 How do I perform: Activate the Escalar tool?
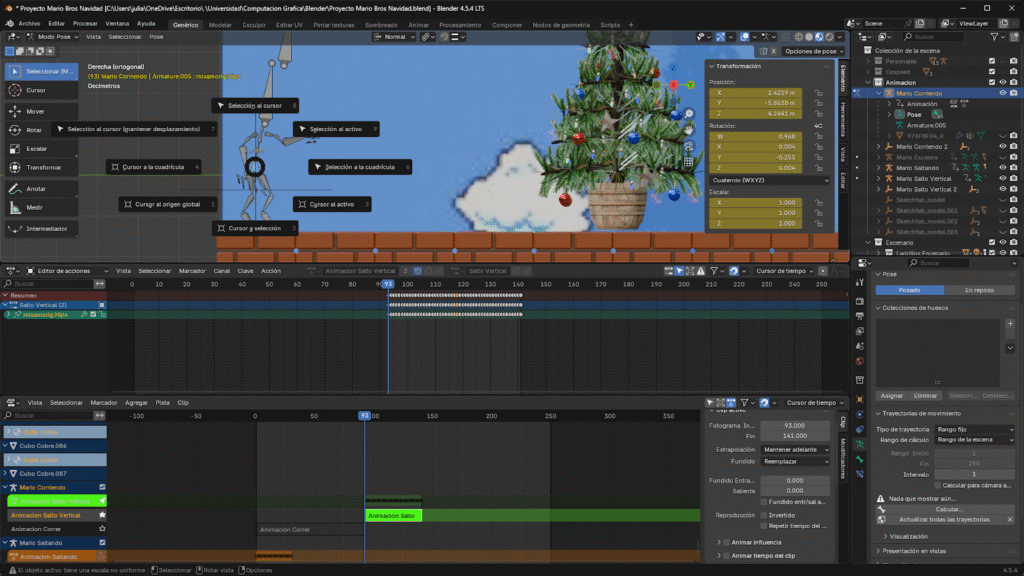[x=16, y=148]
